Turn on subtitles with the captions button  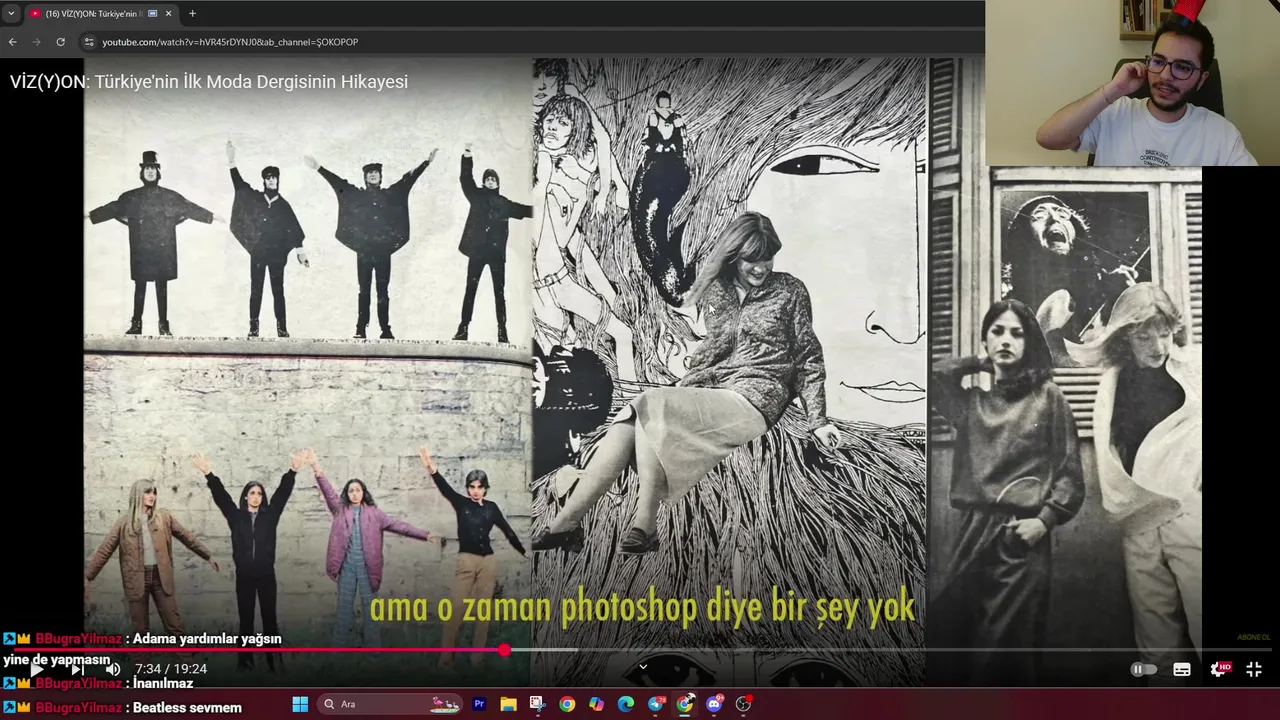pyautogui.click(x=1182, y=669)
